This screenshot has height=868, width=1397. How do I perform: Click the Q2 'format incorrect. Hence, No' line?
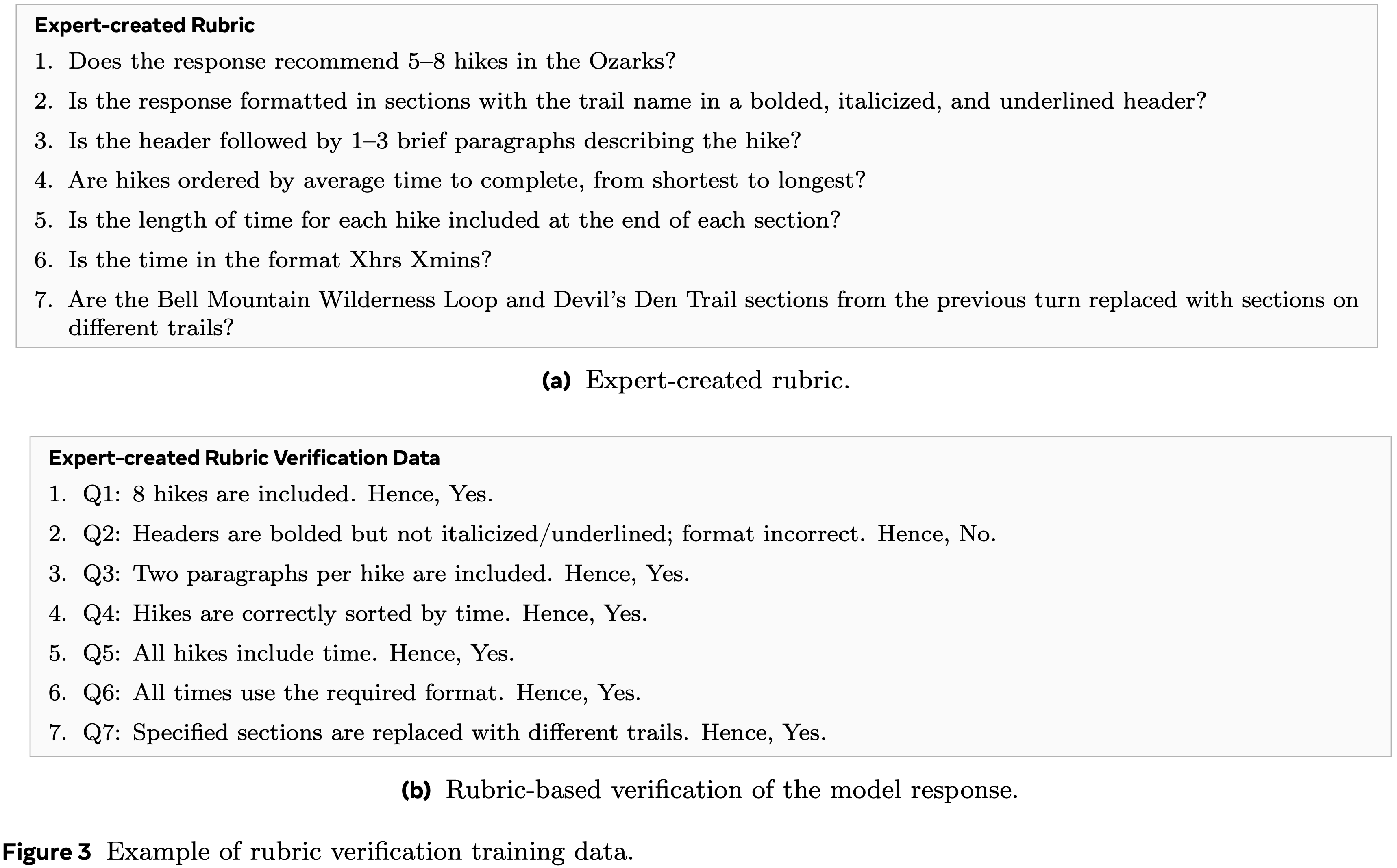click(x=564, y=534)
